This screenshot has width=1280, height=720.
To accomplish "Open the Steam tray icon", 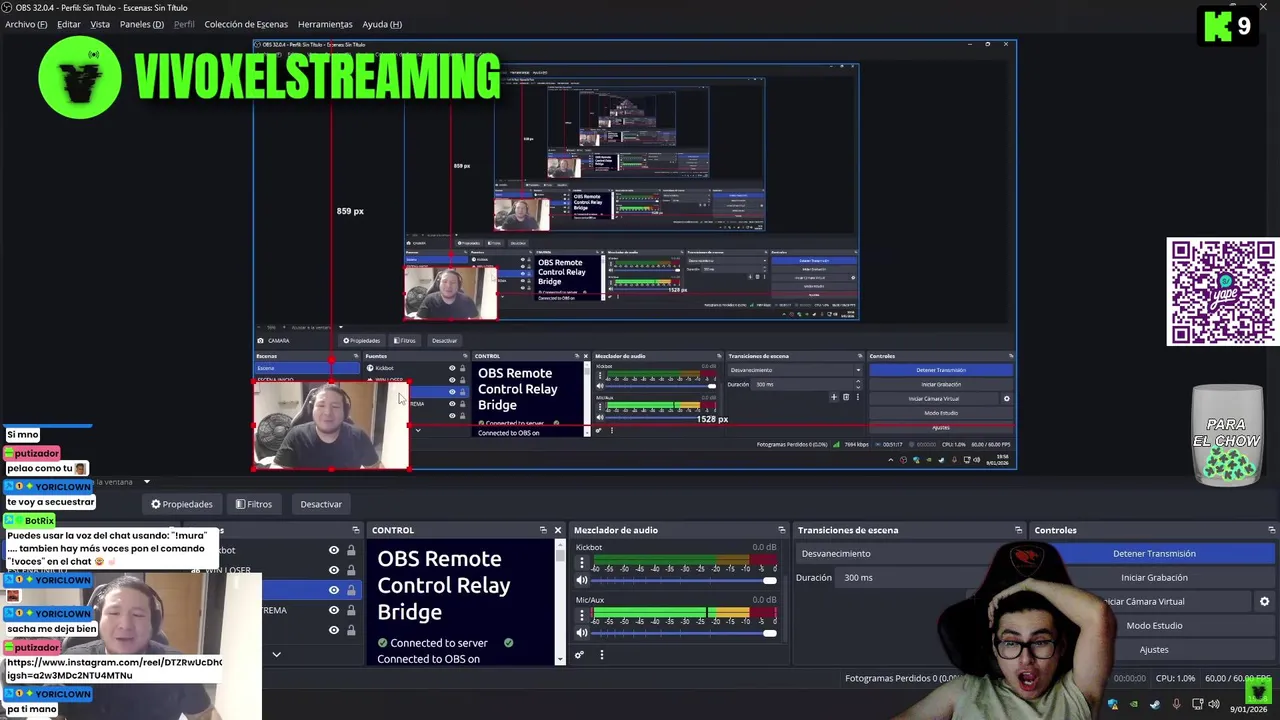I will [x=1155, y=704].
